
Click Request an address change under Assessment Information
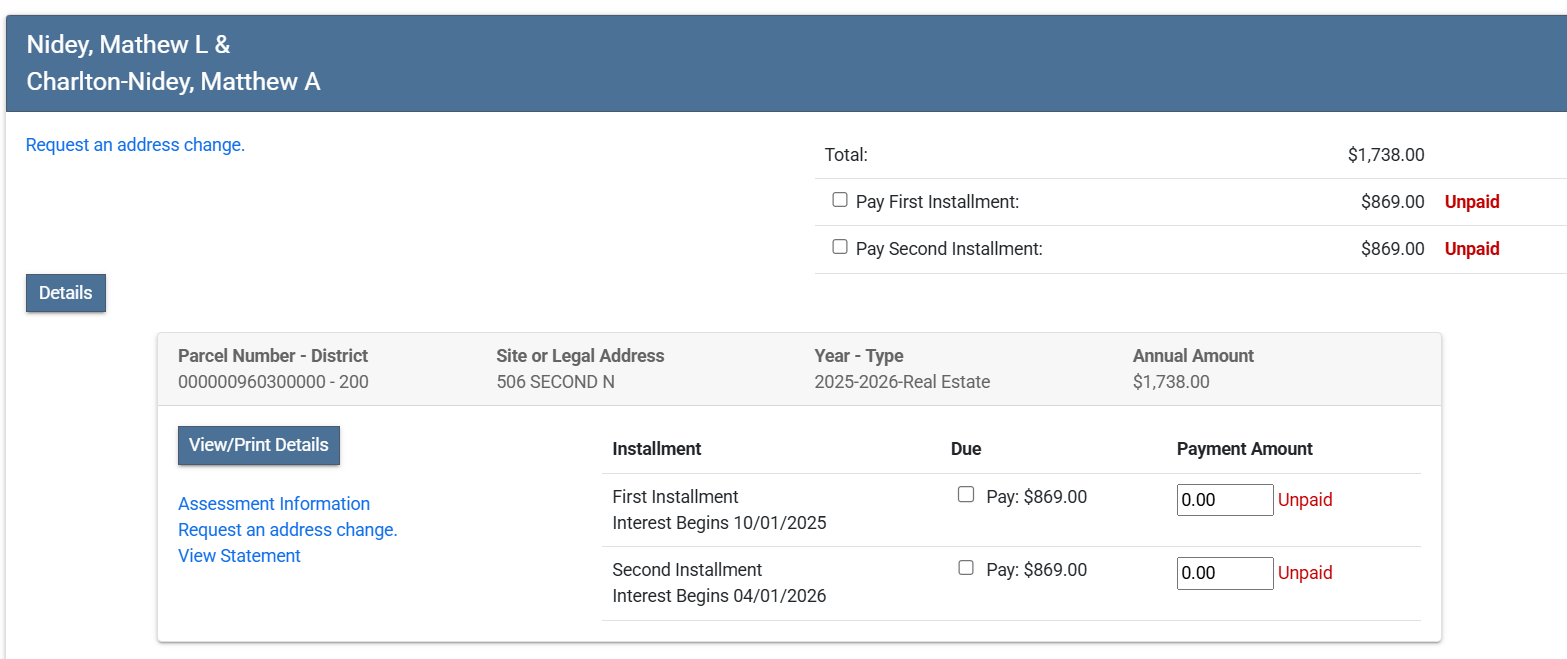[288, 530]
